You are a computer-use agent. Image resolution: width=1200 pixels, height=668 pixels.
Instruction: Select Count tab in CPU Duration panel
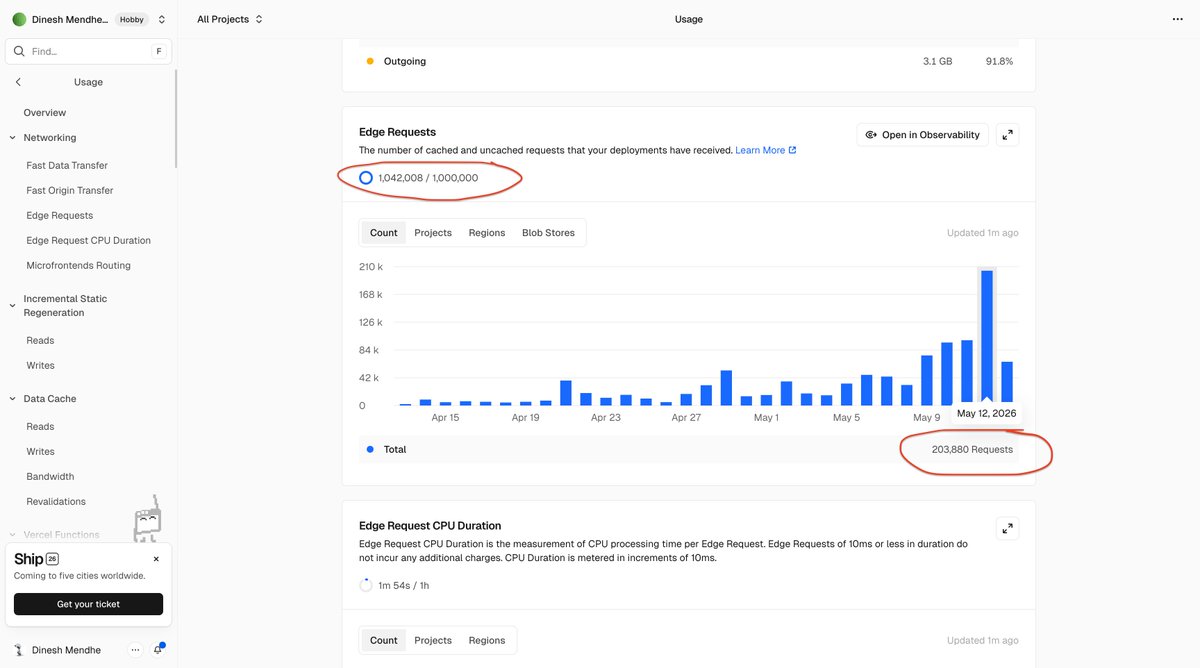click(384, 641)
